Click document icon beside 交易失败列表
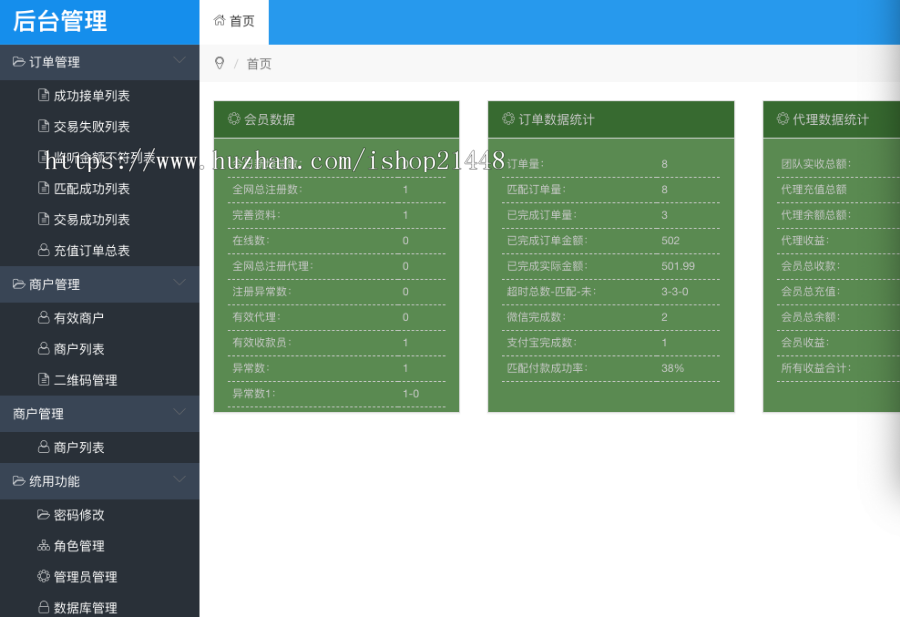This screenshot has width=900, height=617. point(44,126)
